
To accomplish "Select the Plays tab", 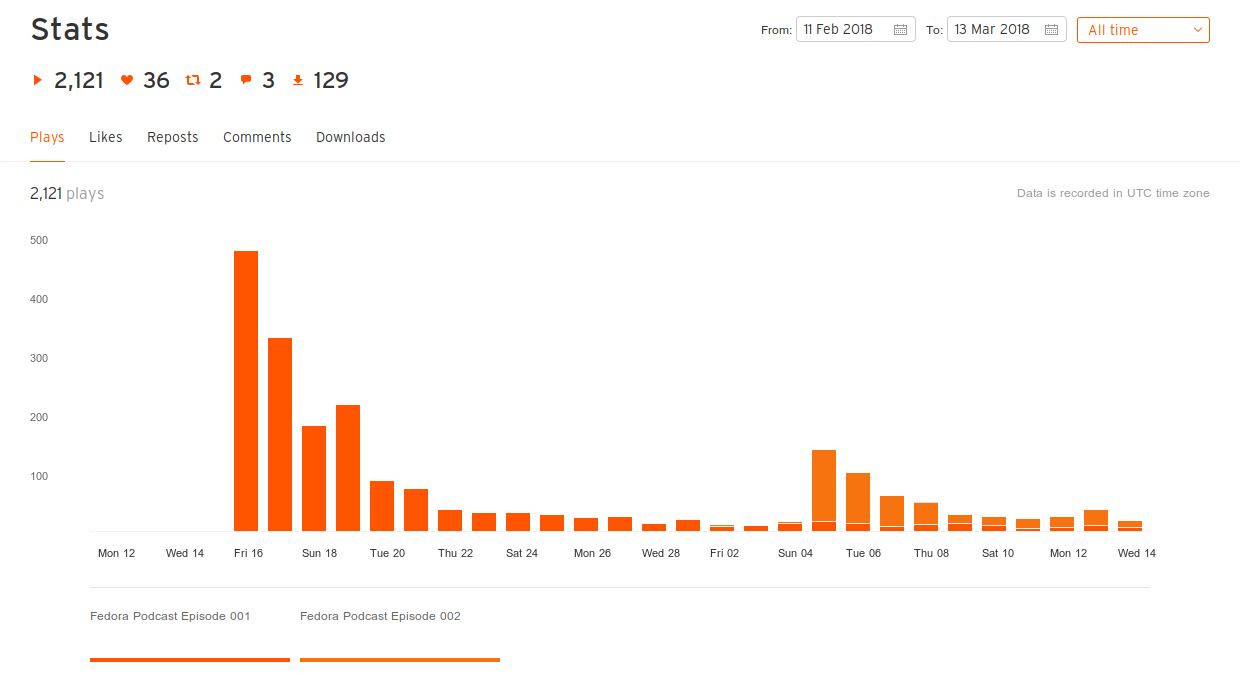I will (47, 137).
